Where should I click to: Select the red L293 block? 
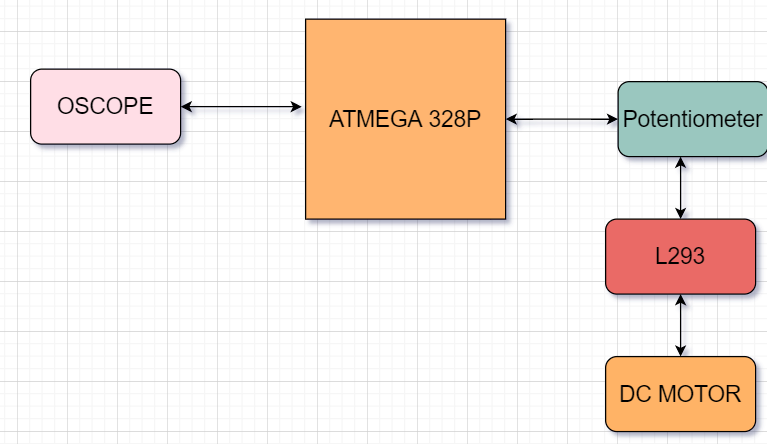(680, 257)
